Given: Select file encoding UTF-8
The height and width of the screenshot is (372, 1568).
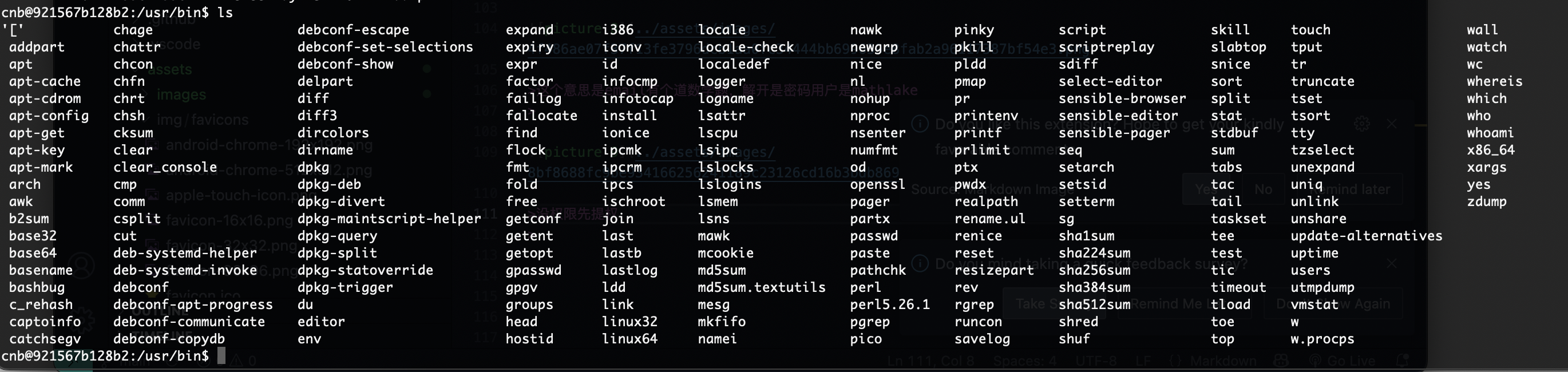Looking at the screenshot, I should 1096,361.
